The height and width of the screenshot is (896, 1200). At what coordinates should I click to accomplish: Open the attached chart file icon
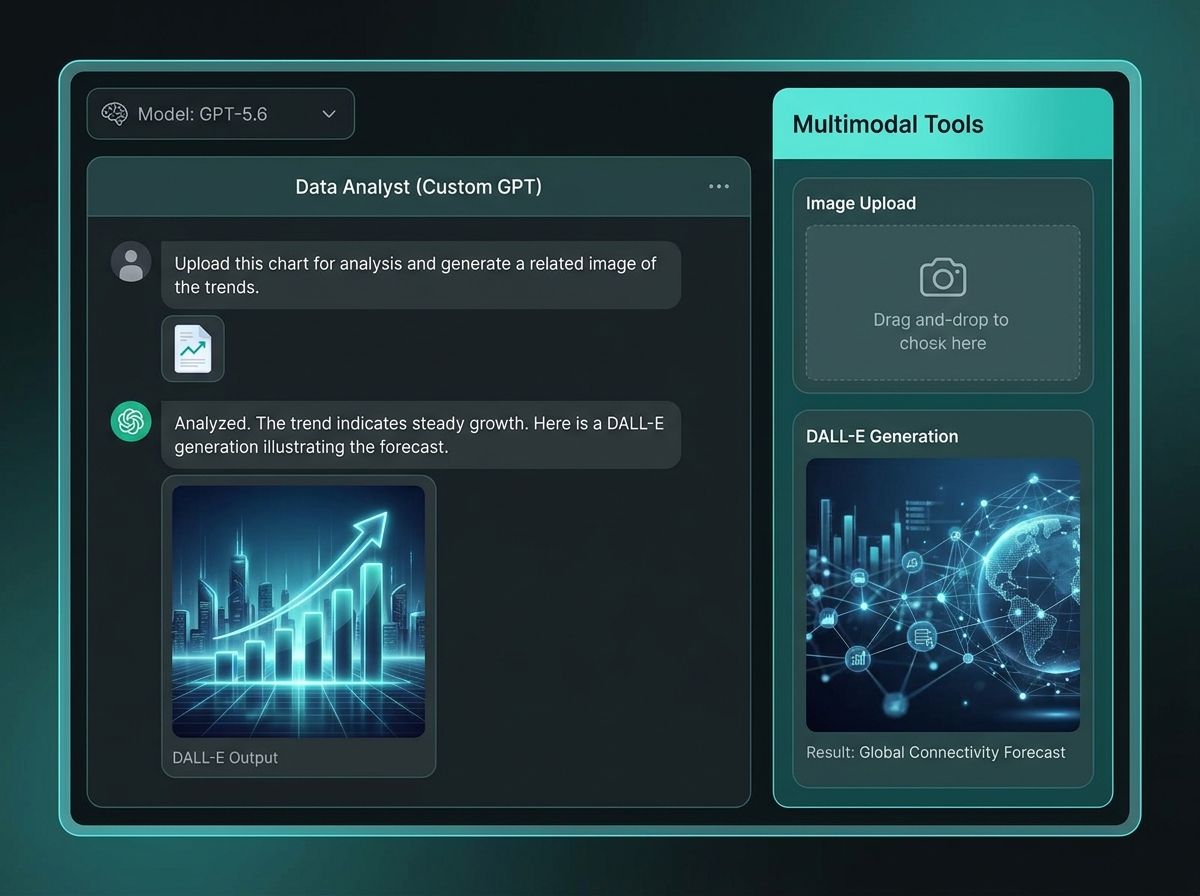[193, 349]
